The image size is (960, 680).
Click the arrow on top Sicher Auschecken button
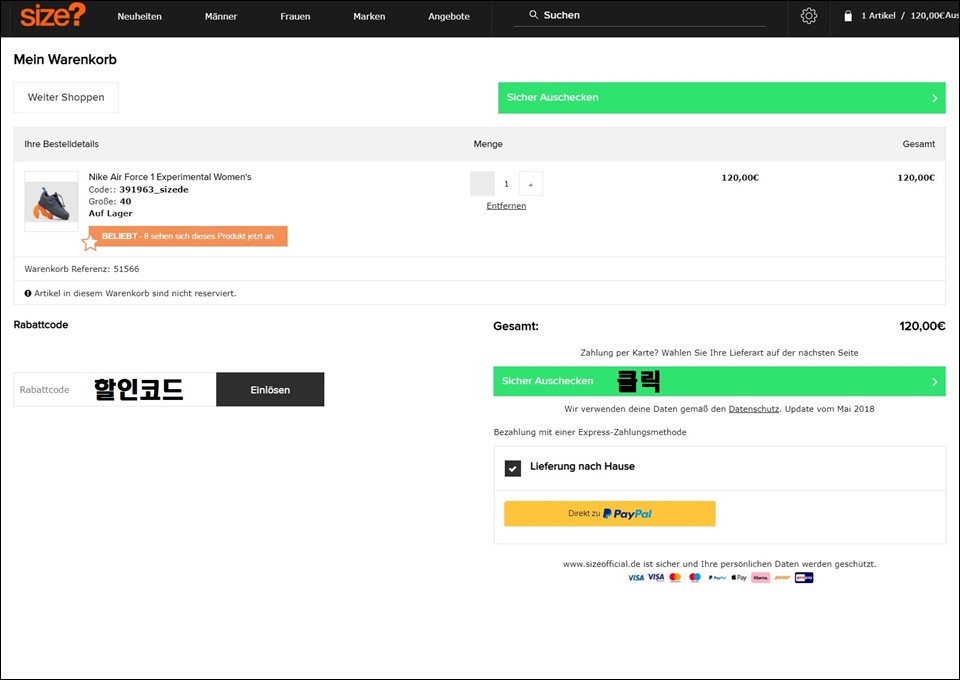pos(935,98)
